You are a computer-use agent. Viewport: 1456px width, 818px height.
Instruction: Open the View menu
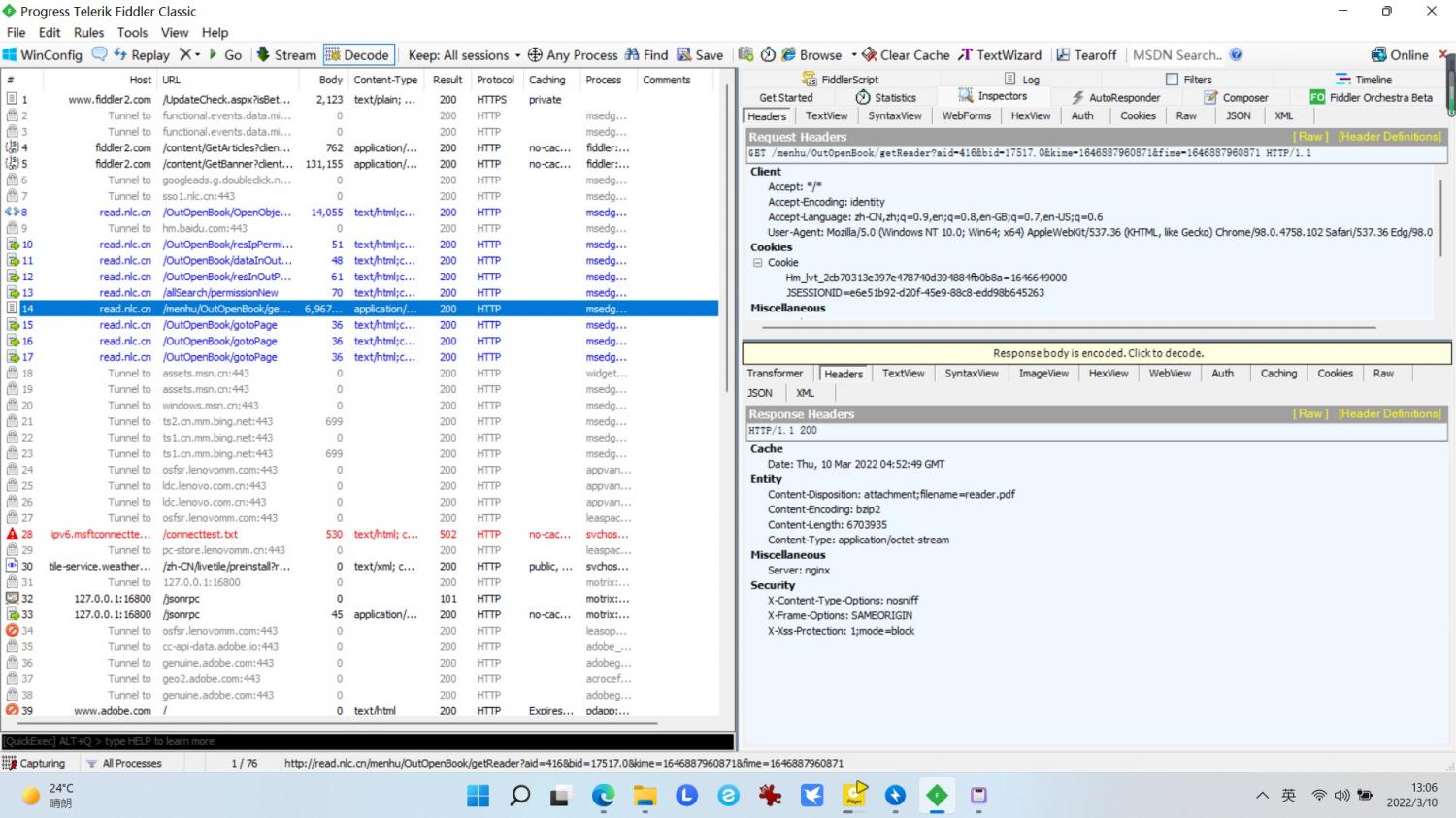(175, 32)
